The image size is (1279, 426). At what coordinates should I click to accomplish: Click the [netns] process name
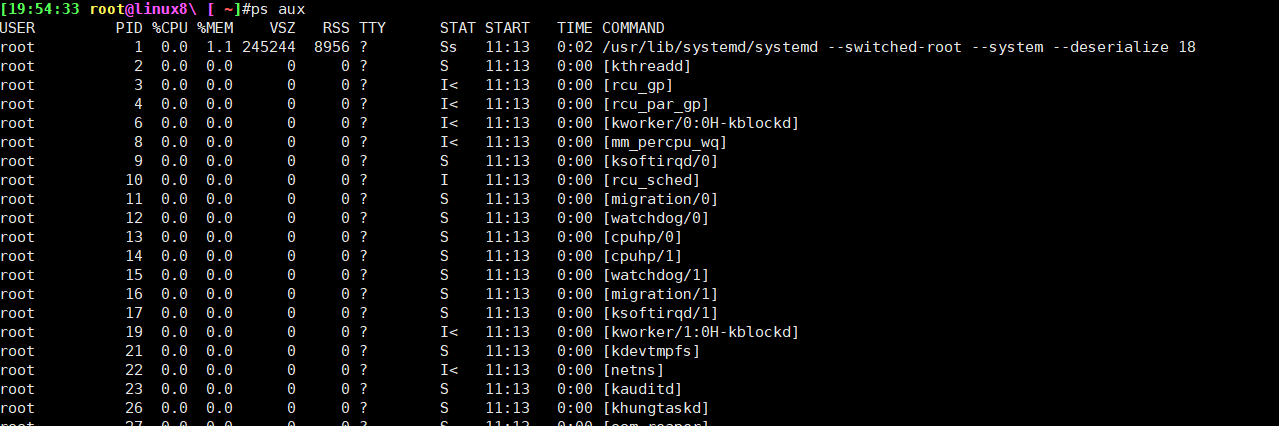coord(633,370)
